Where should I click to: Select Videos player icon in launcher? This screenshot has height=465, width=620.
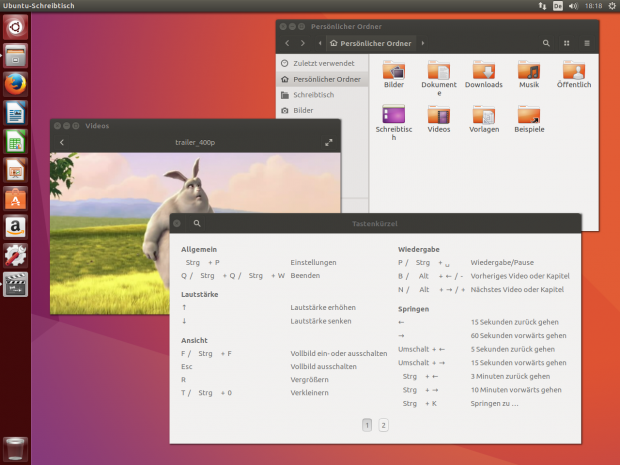tap(15, 284)
